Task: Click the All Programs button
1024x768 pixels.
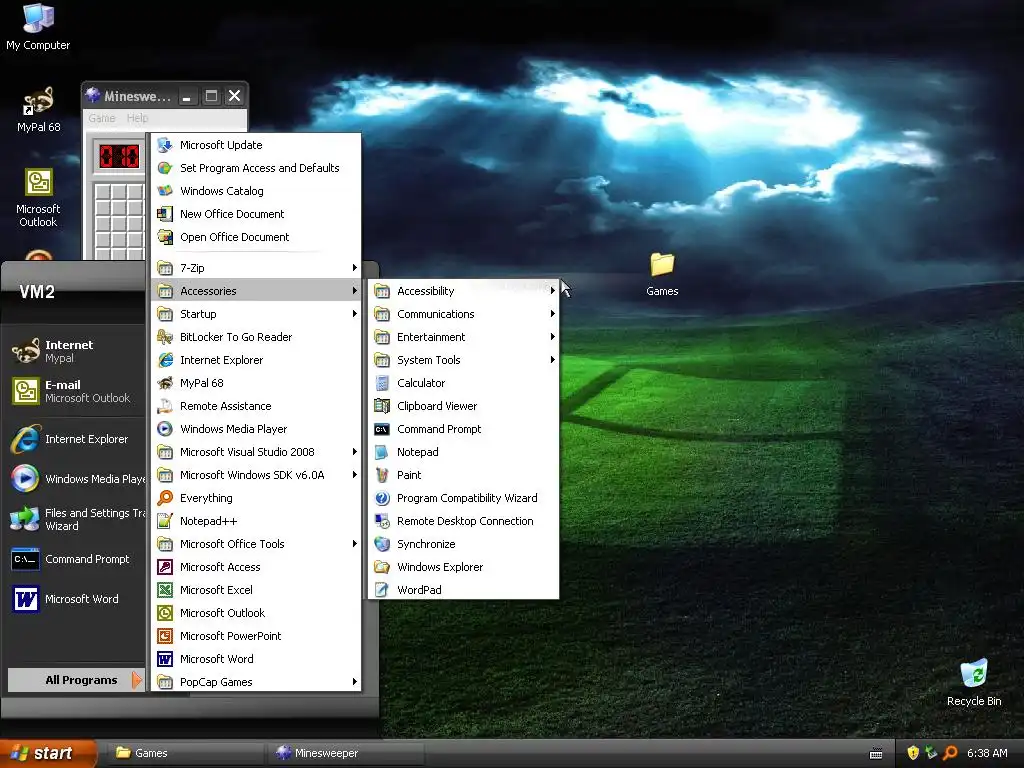Action: pos(74,680)
